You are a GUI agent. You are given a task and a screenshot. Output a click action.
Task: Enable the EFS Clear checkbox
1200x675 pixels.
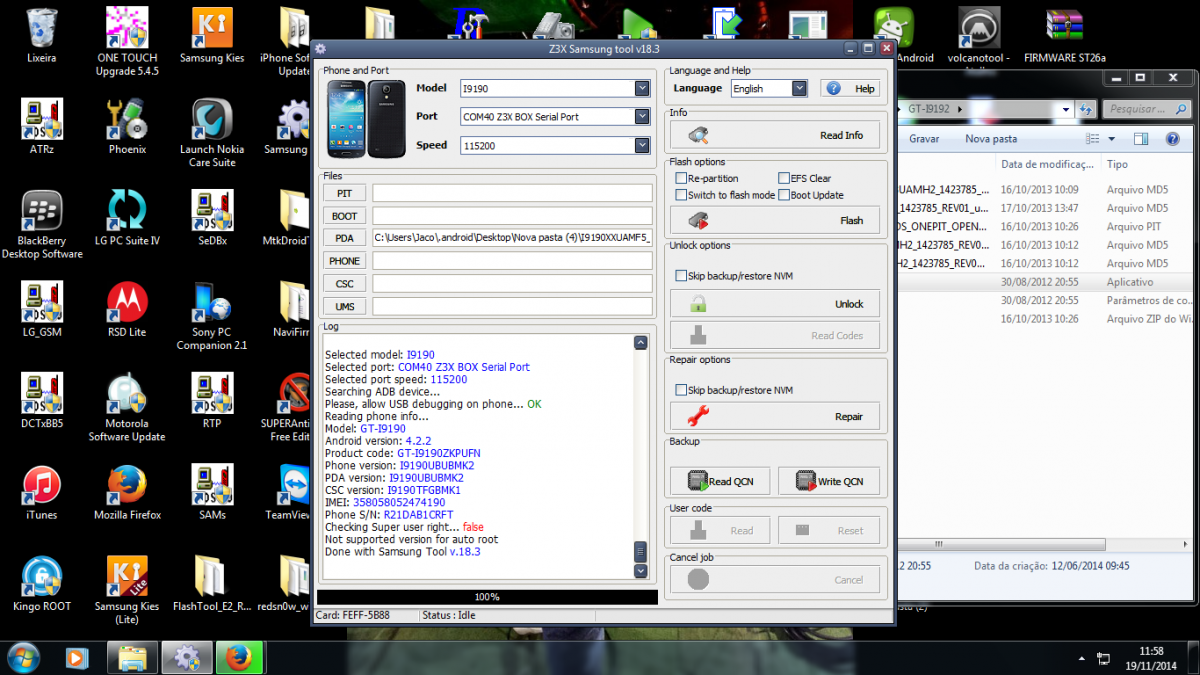point(783,179)
